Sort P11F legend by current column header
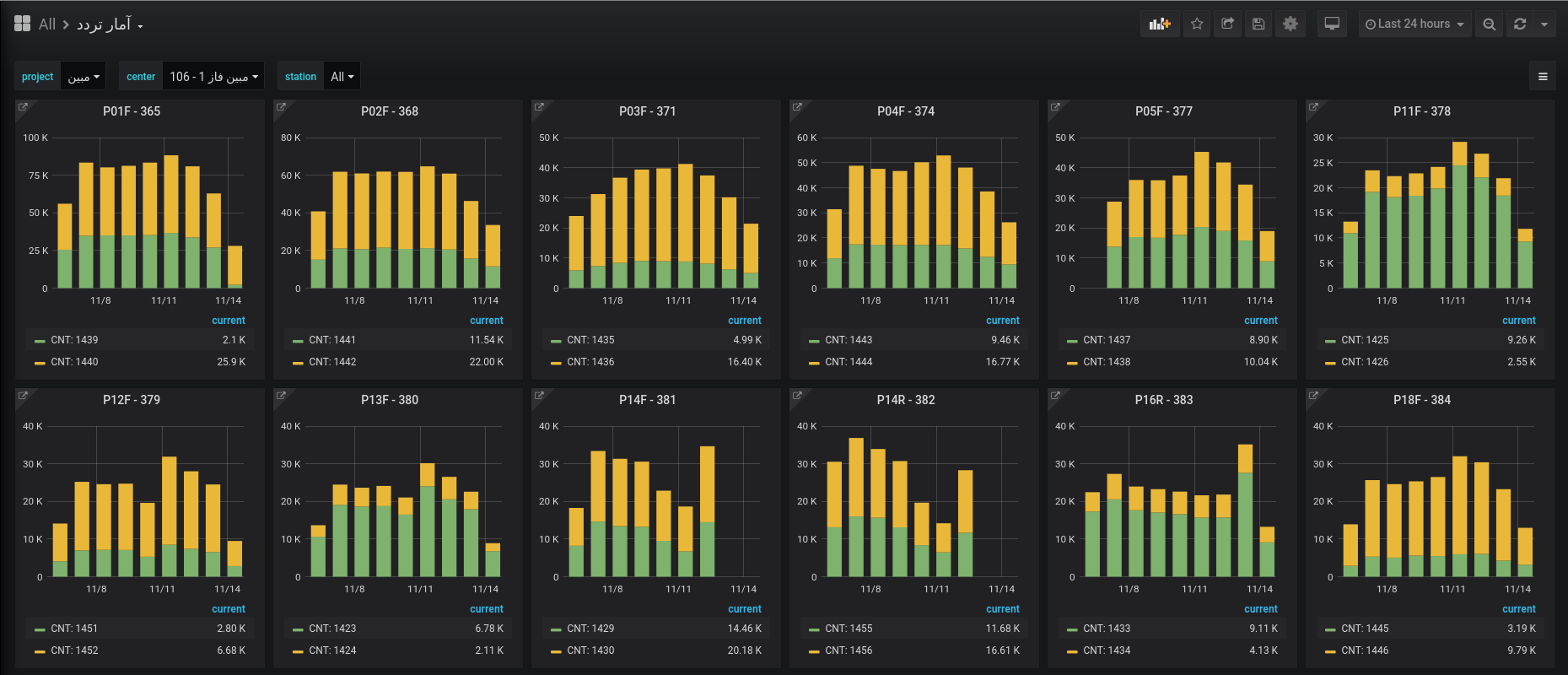The height and width of the screenshot is (675, 1568). (1518, 321)
